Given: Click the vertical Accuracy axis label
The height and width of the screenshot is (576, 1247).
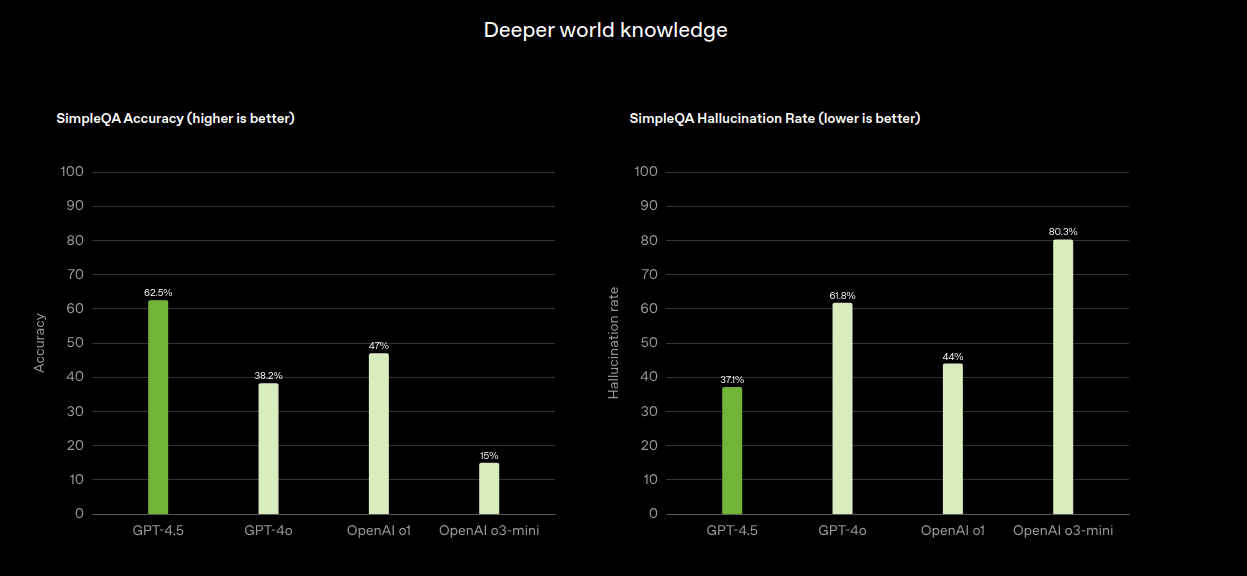Looking at the screenshot, I should click(40, 343).
